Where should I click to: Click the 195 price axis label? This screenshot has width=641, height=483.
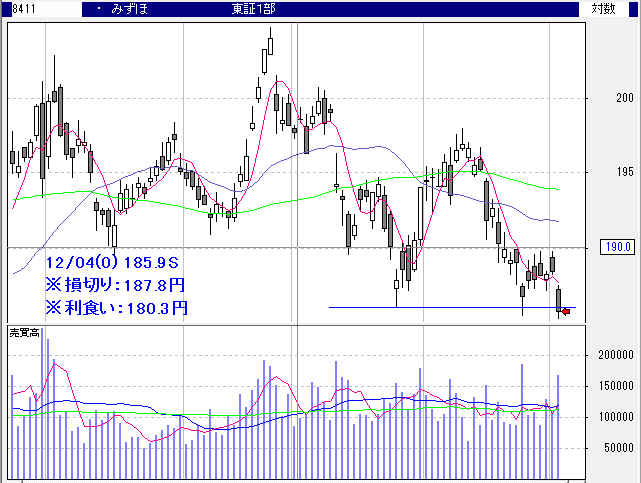tap(625, 172)
